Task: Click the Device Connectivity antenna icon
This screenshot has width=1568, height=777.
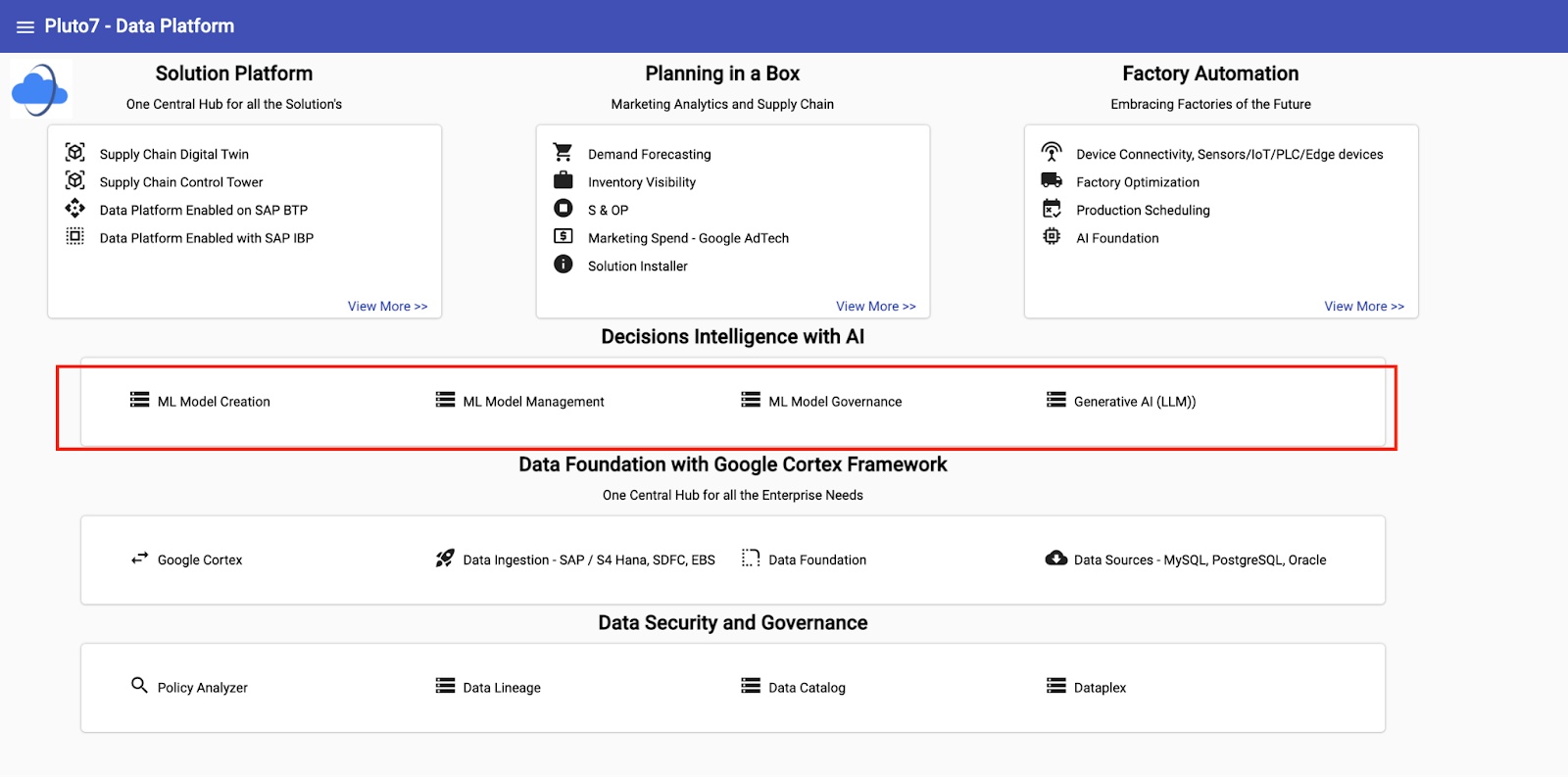Action: click(1052, 152)
